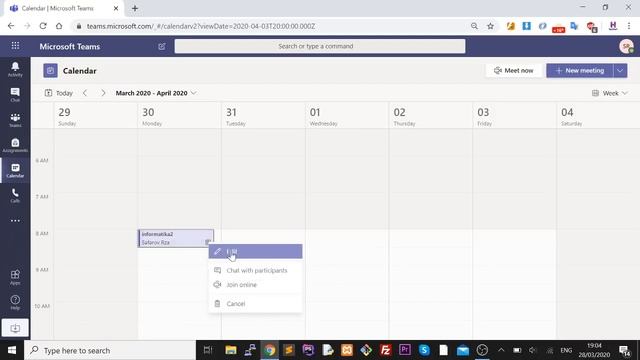Screen dimensions: 640x360
Task: Click browser zoom magnifier icon
Action: 474,26
